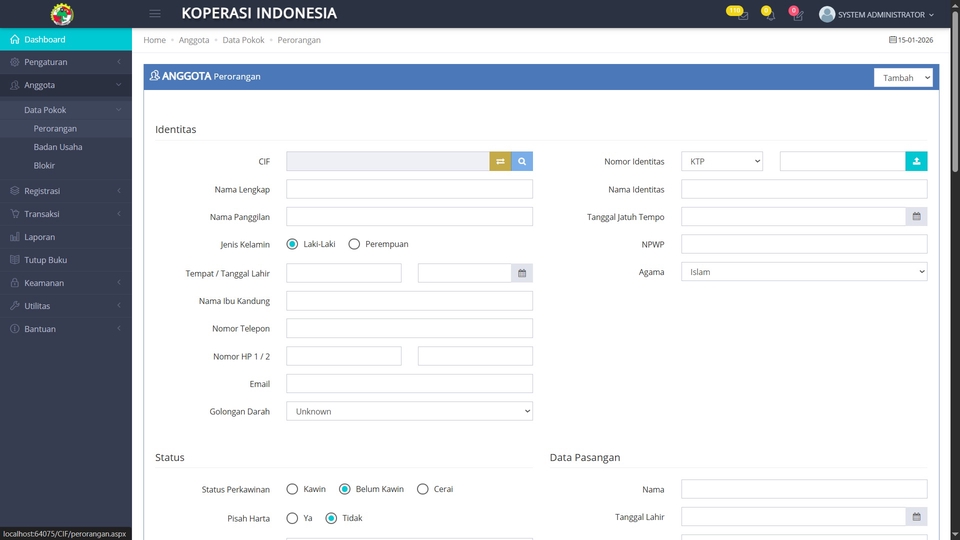The height and width of the screenshot is (540, 960).
Task: Open the Laporan sidebar menu
Action: point(40,237)
